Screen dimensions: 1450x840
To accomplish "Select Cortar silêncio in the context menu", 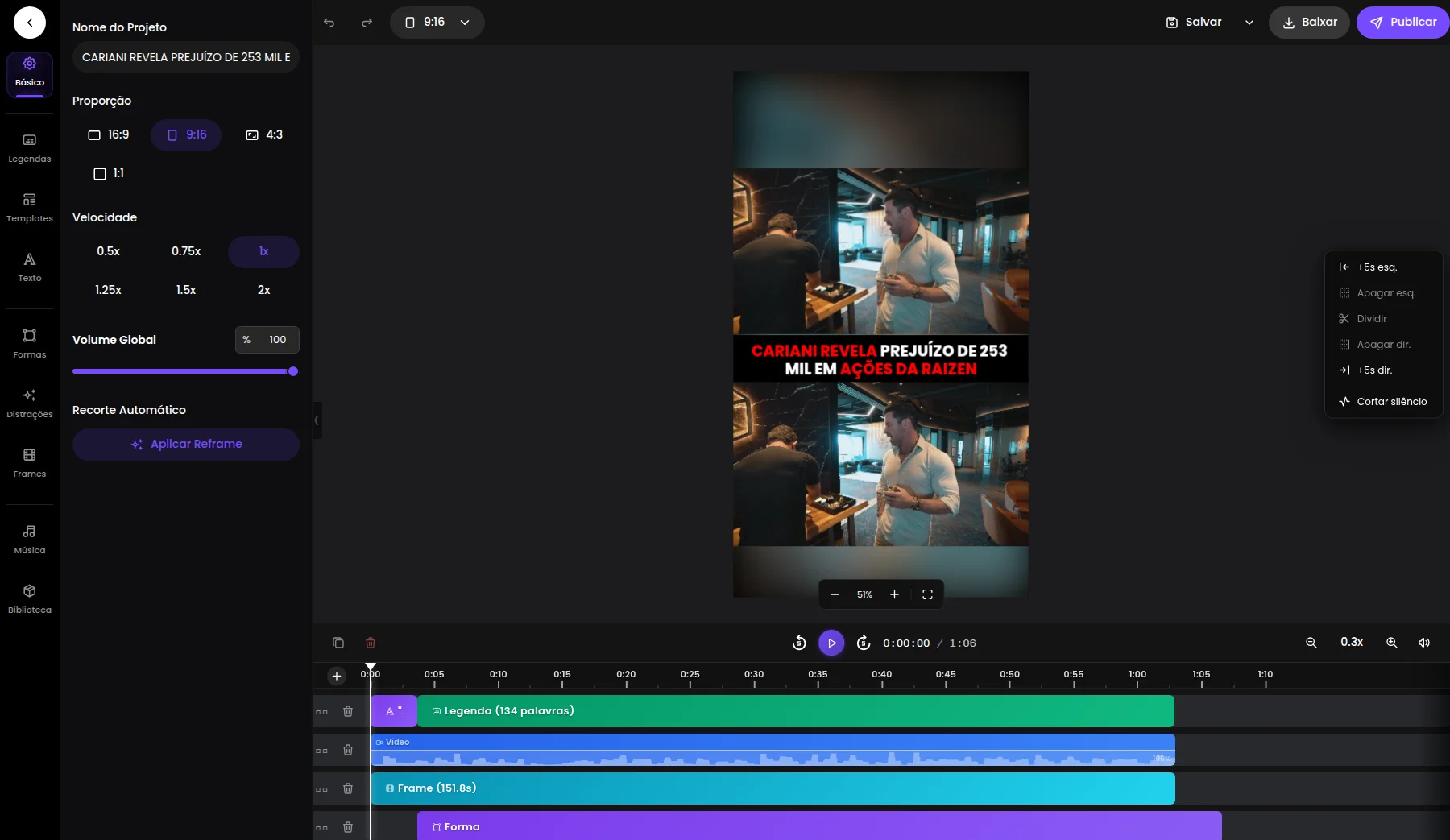I will 1391,401.
